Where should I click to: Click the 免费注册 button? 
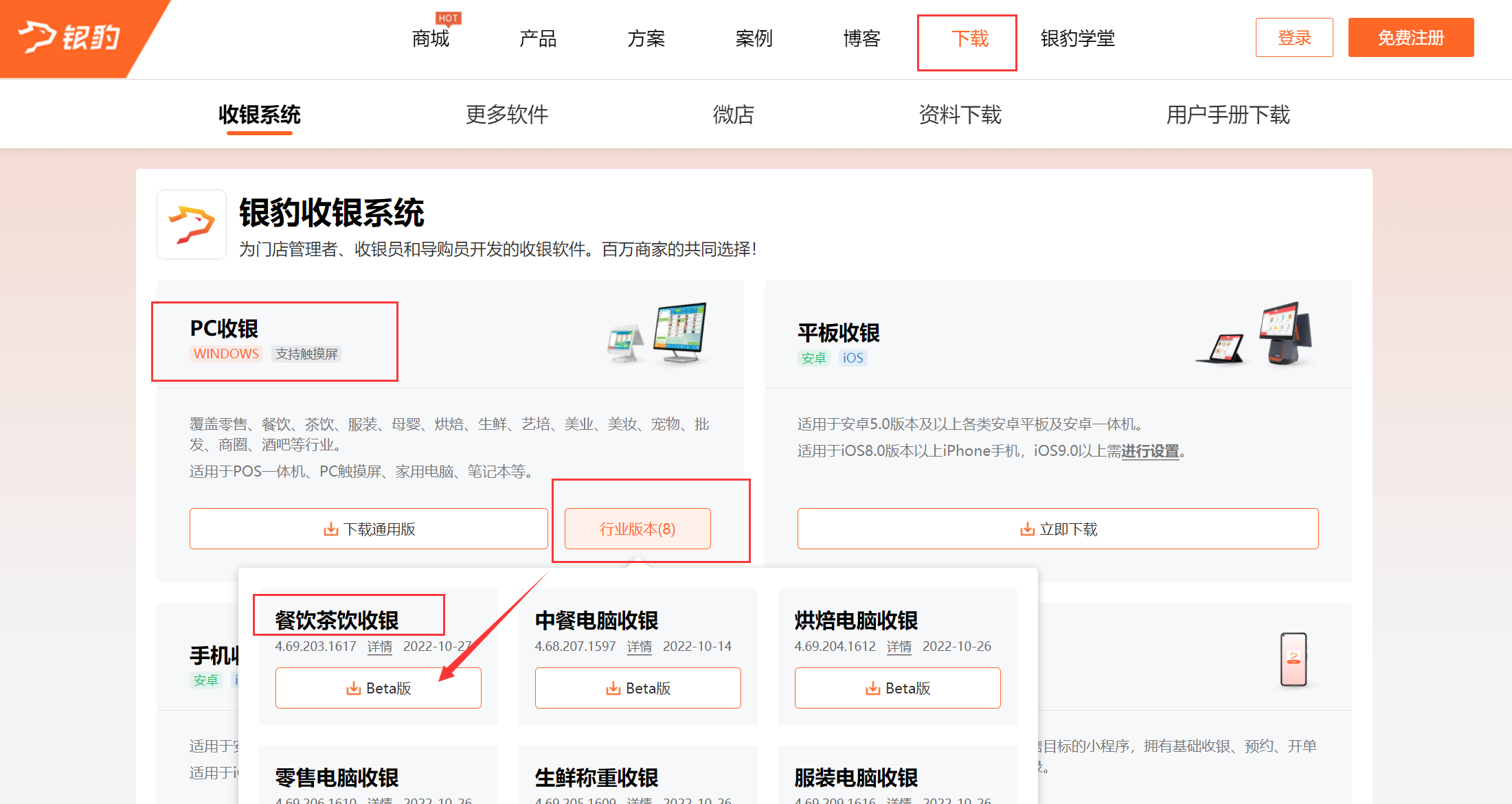tap(1411, 38)
